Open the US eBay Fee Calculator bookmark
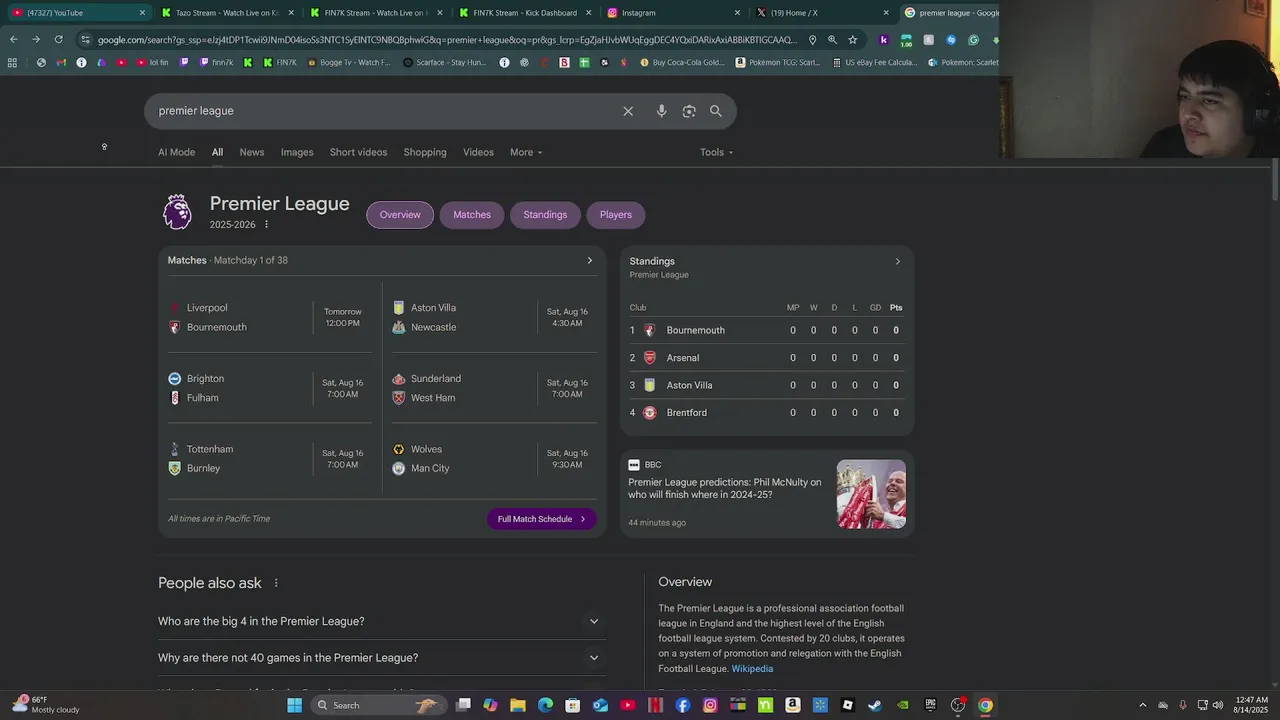The width and height of the screenshot is (1280, 720). (x=874, y=62)
